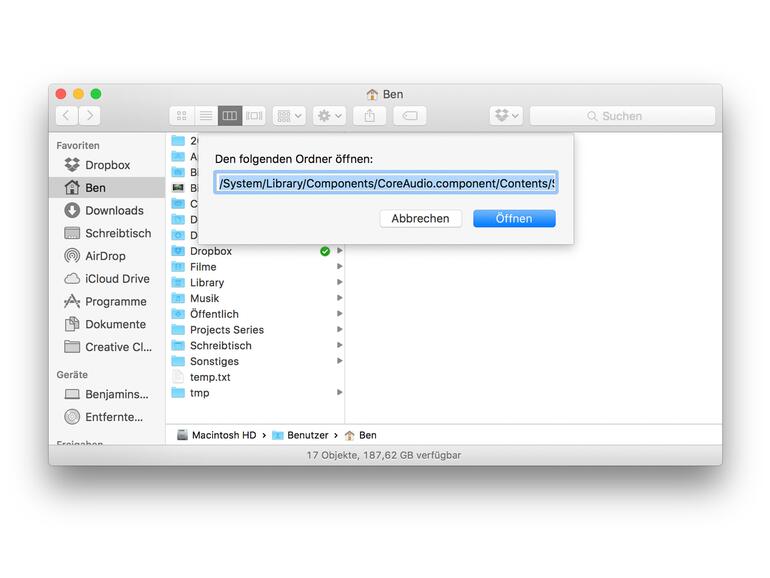The image size is (770, 578).
Task: Select the Library folder
Action: 255,282
